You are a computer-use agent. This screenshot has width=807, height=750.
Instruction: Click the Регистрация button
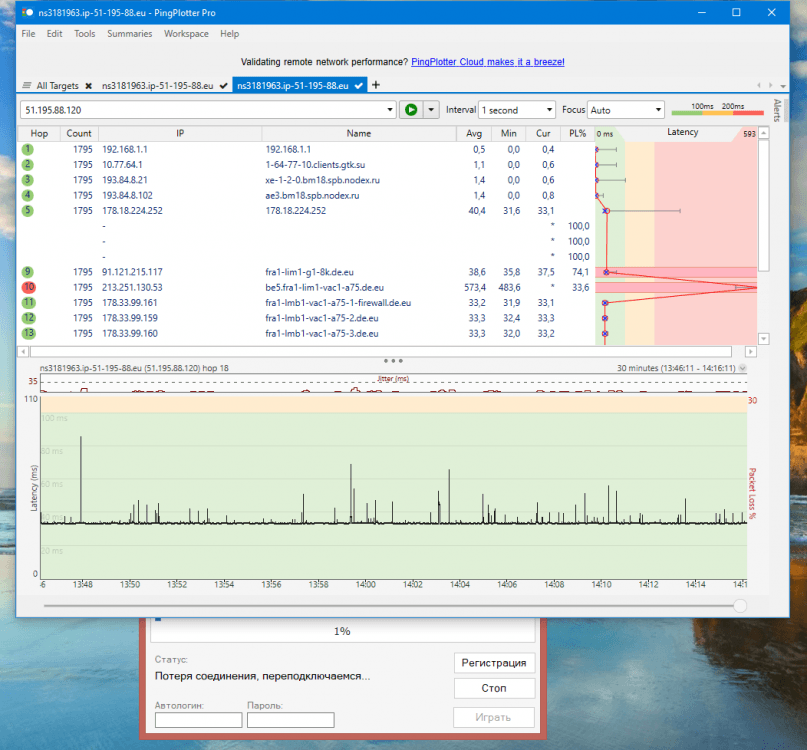click(x=493, y=663)
